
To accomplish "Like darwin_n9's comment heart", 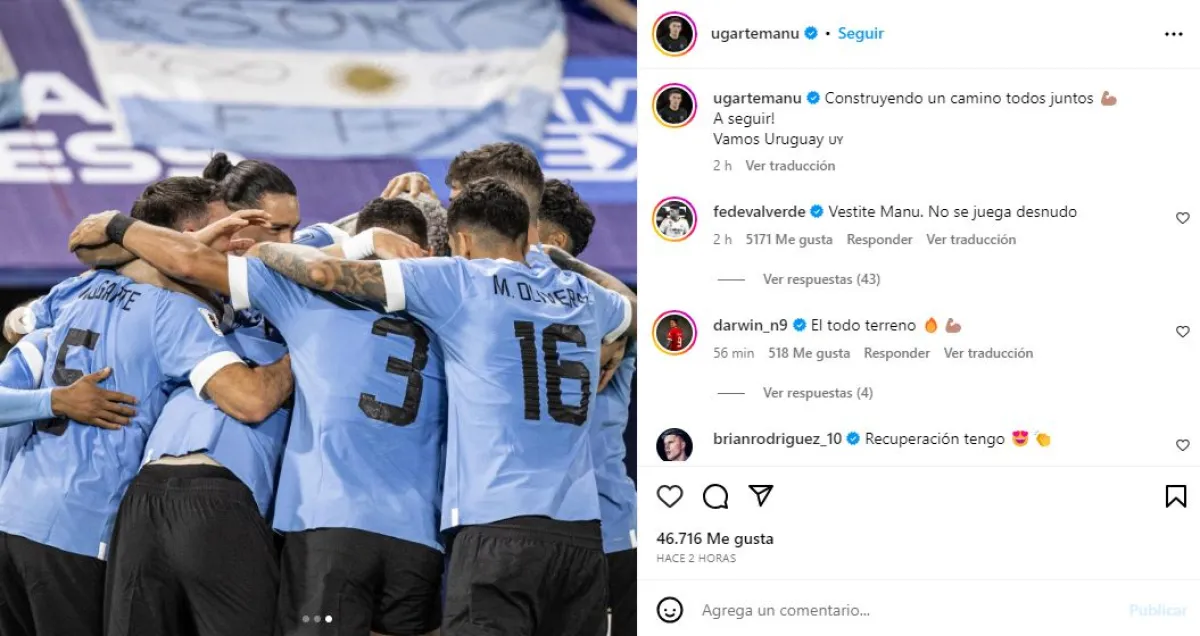I will click(1183, 332).
